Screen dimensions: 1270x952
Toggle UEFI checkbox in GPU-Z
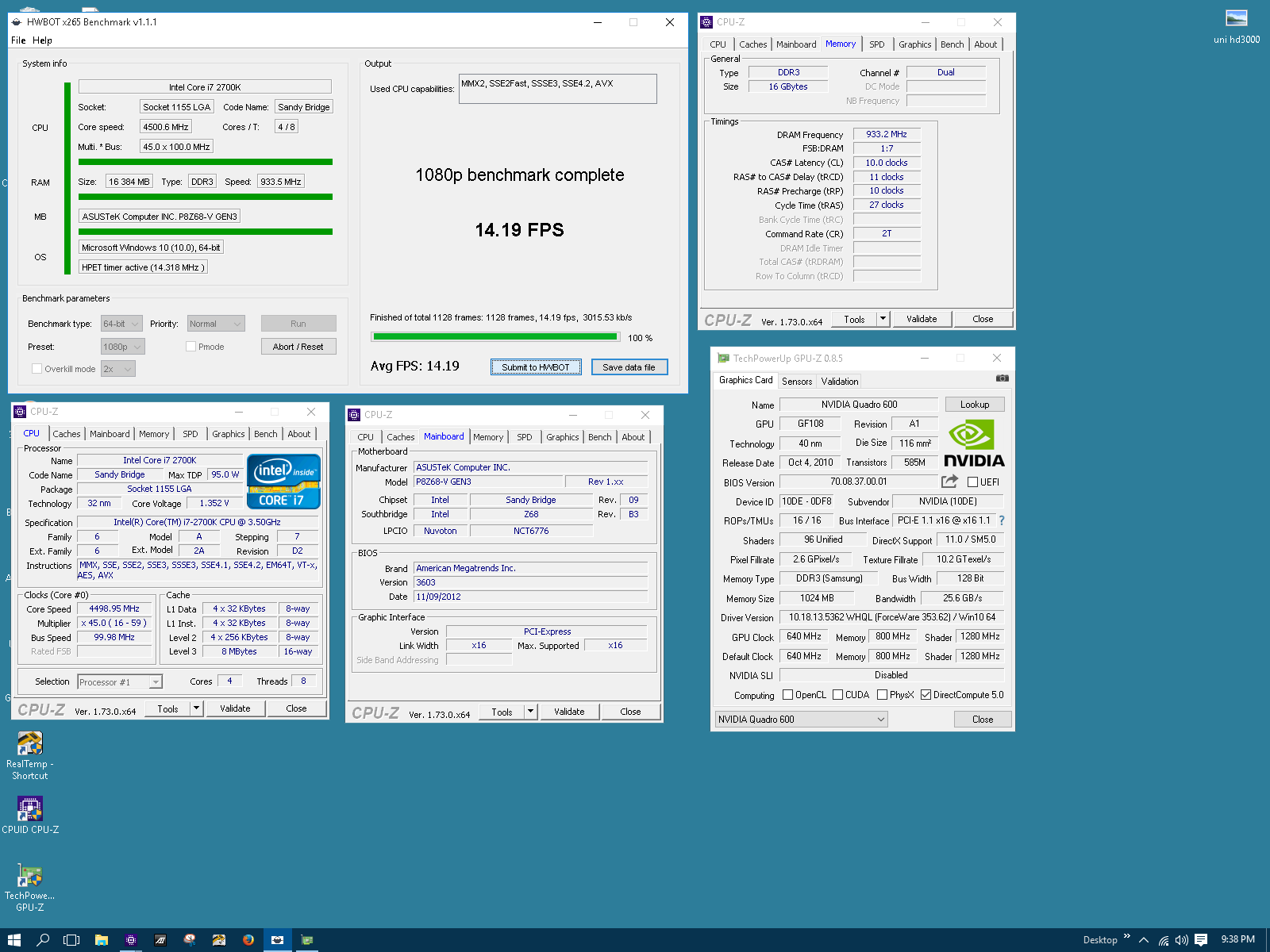972,482
